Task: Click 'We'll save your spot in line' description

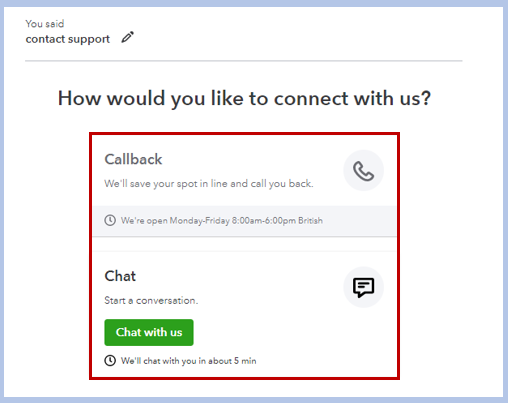Action: click(209, 184)
